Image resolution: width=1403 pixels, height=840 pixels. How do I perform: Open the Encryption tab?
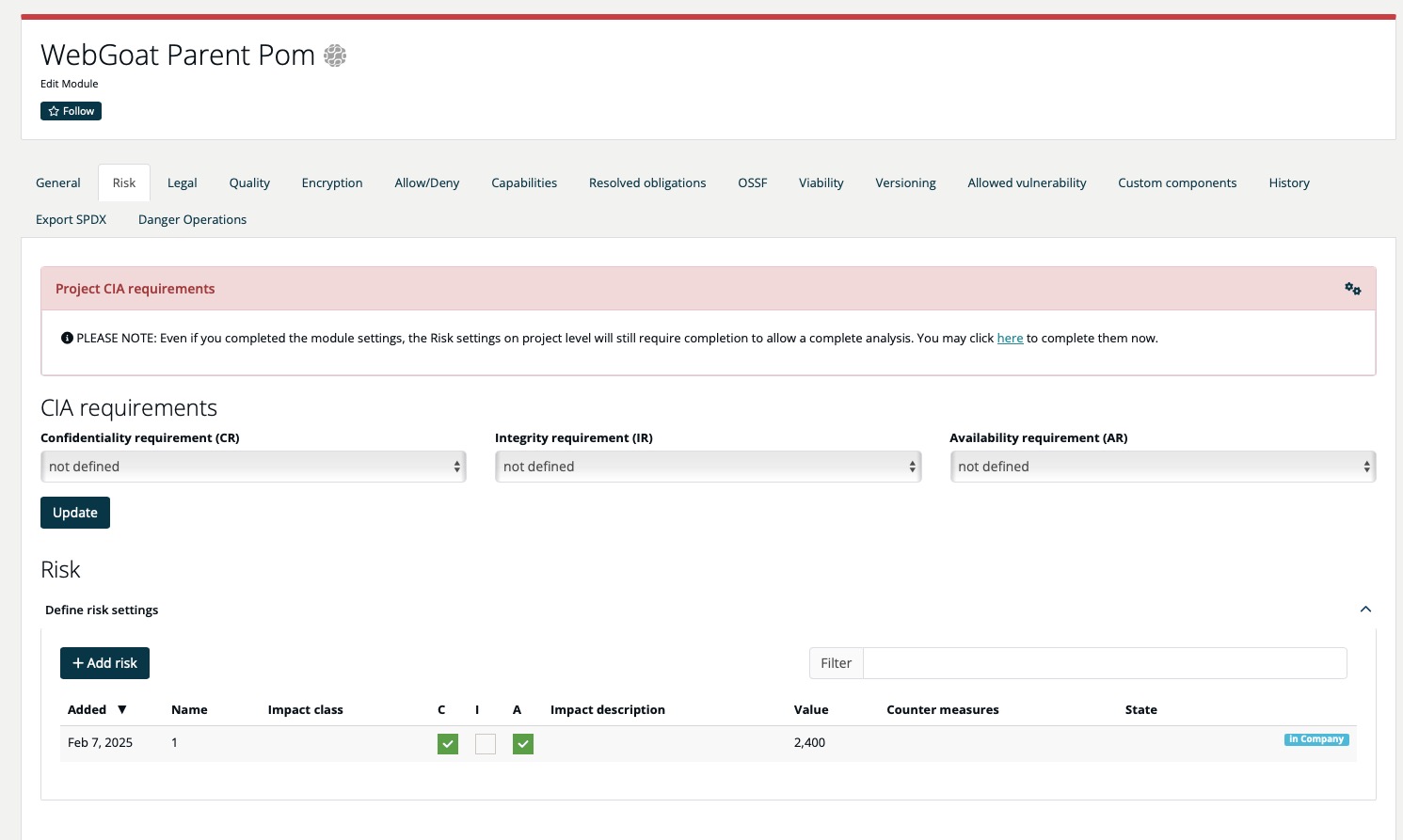tap(332, 182)
